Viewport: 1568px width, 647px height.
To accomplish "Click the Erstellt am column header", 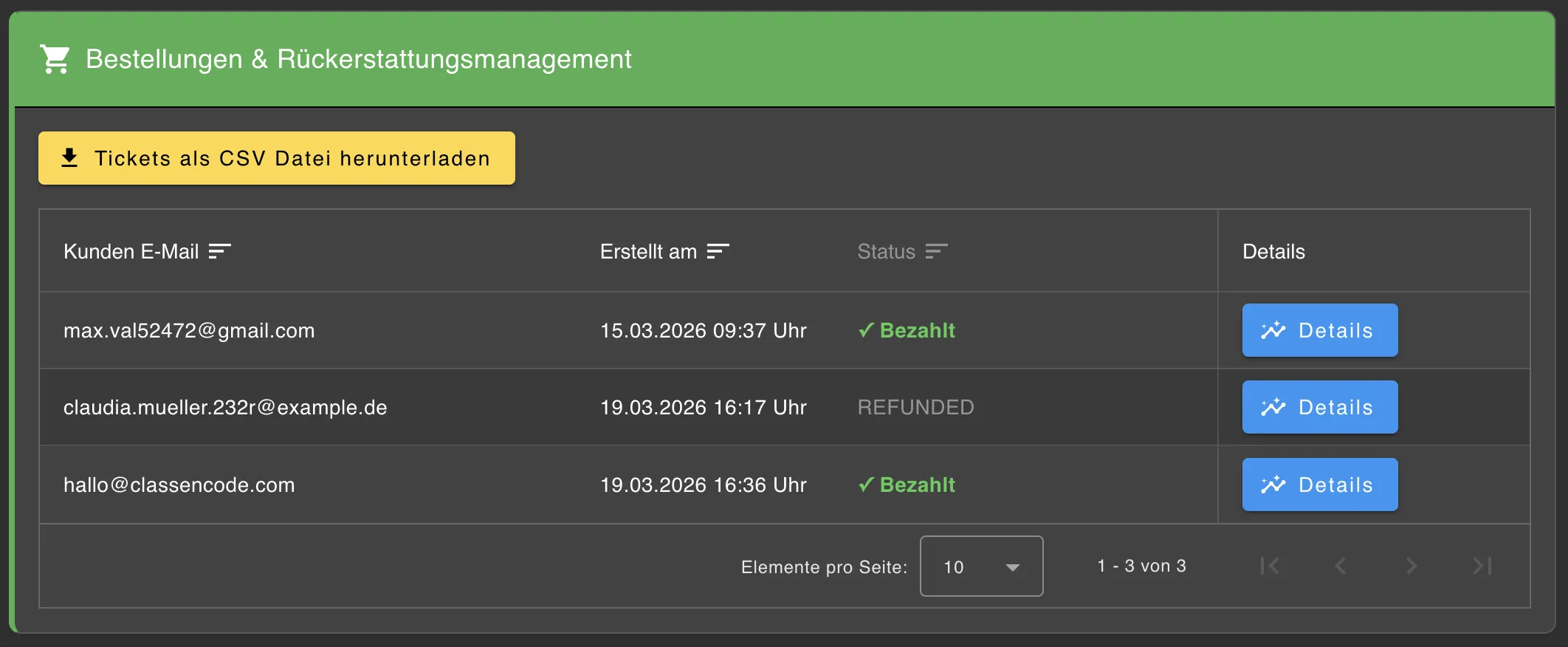I will (648, 252).
